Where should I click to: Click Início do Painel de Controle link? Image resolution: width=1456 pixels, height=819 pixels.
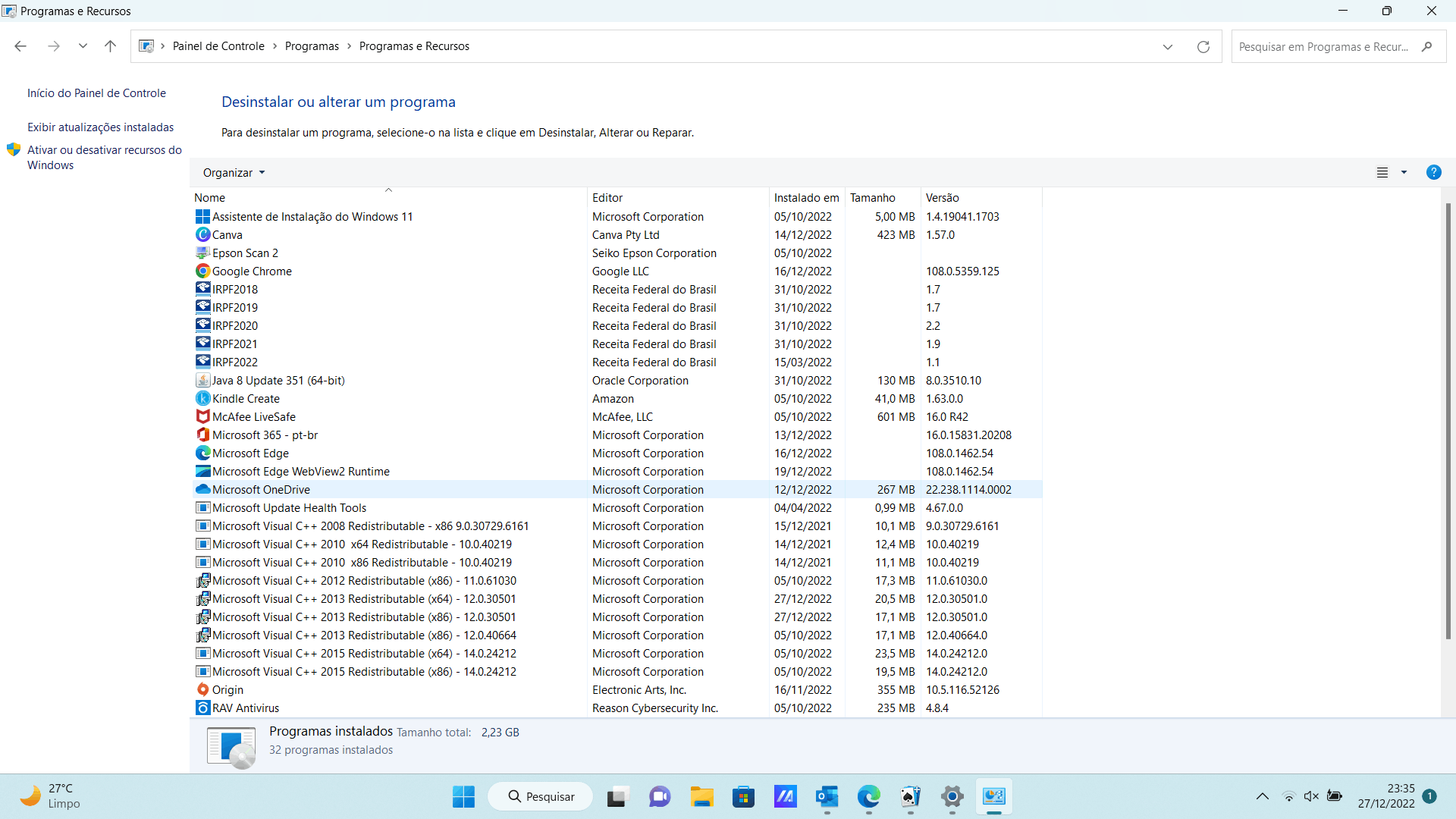(96, 93)
